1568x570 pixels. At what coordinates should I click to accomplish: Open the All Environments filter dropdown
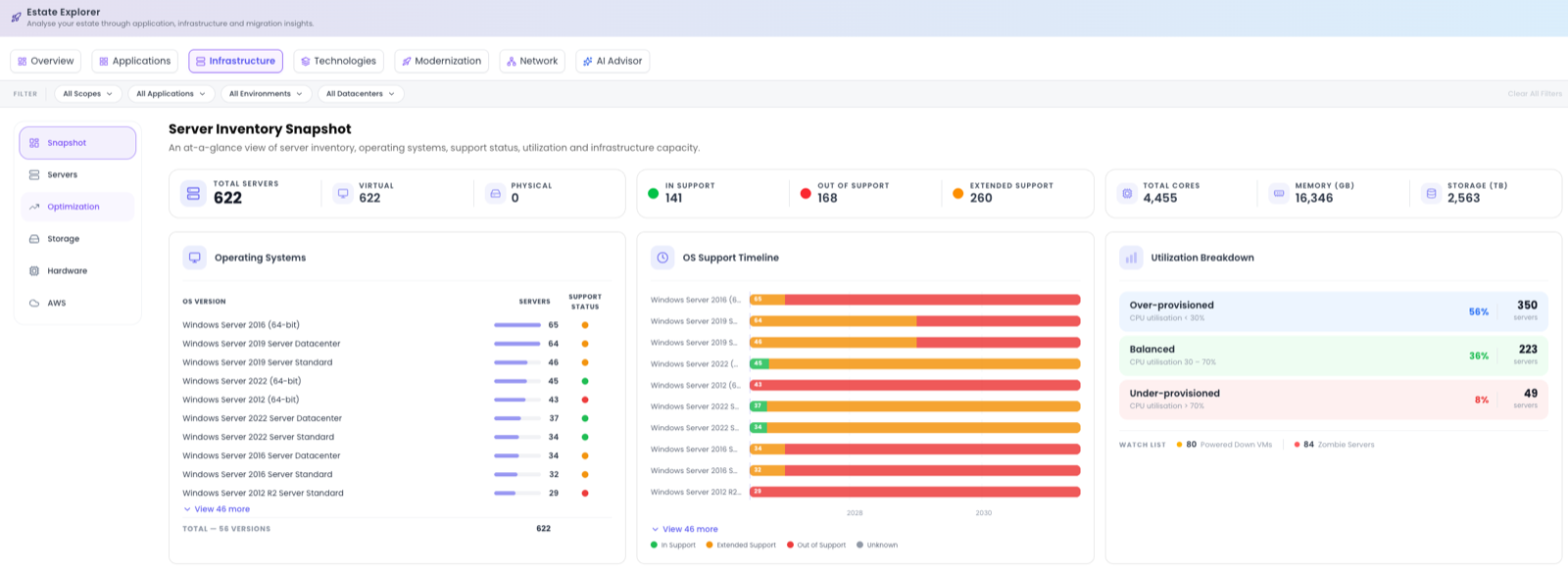pyautogui.click(x=266, y=94)
